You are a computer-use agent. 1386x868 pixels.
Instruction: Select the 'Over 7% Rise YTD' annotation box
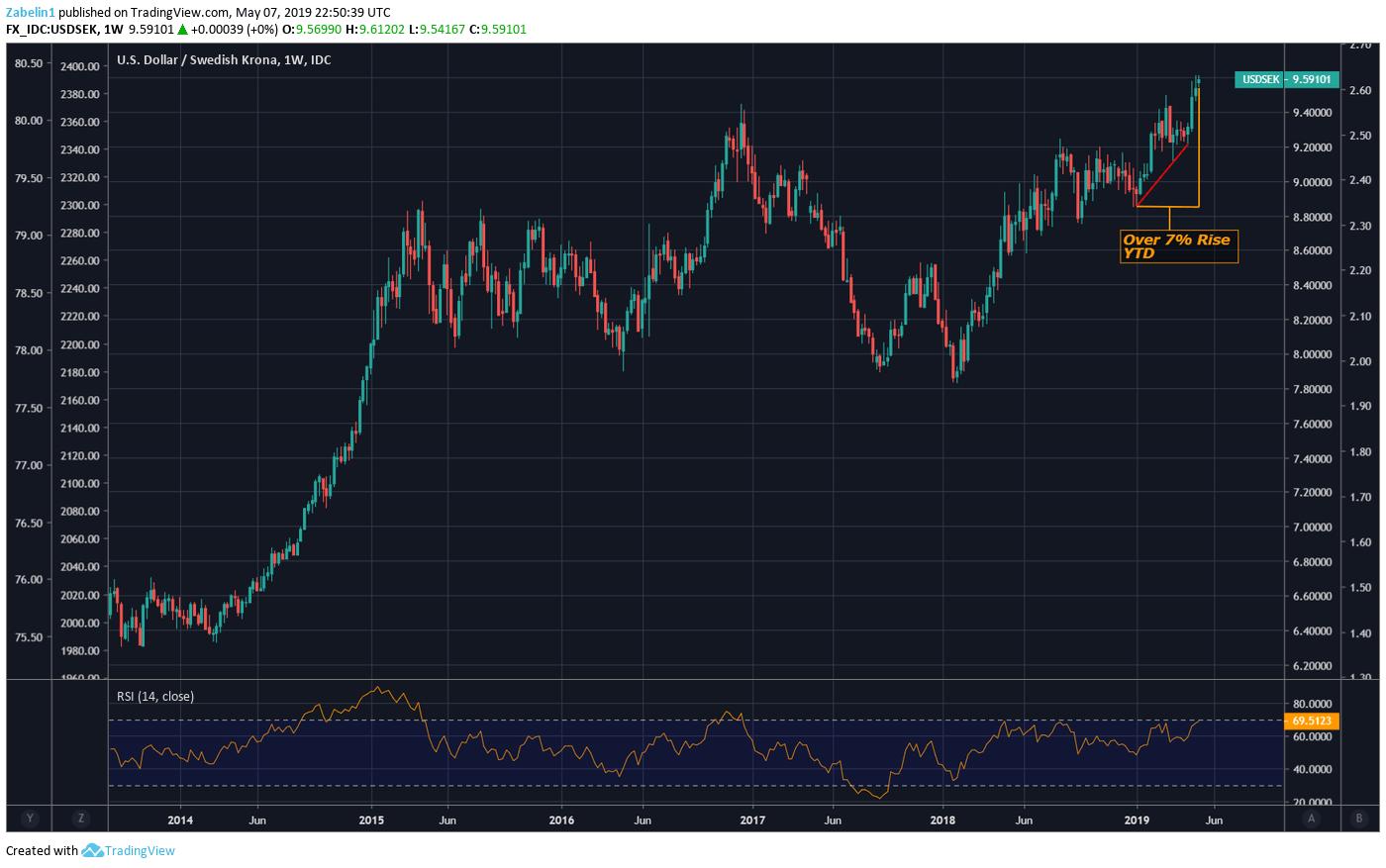coord(1178,246)
